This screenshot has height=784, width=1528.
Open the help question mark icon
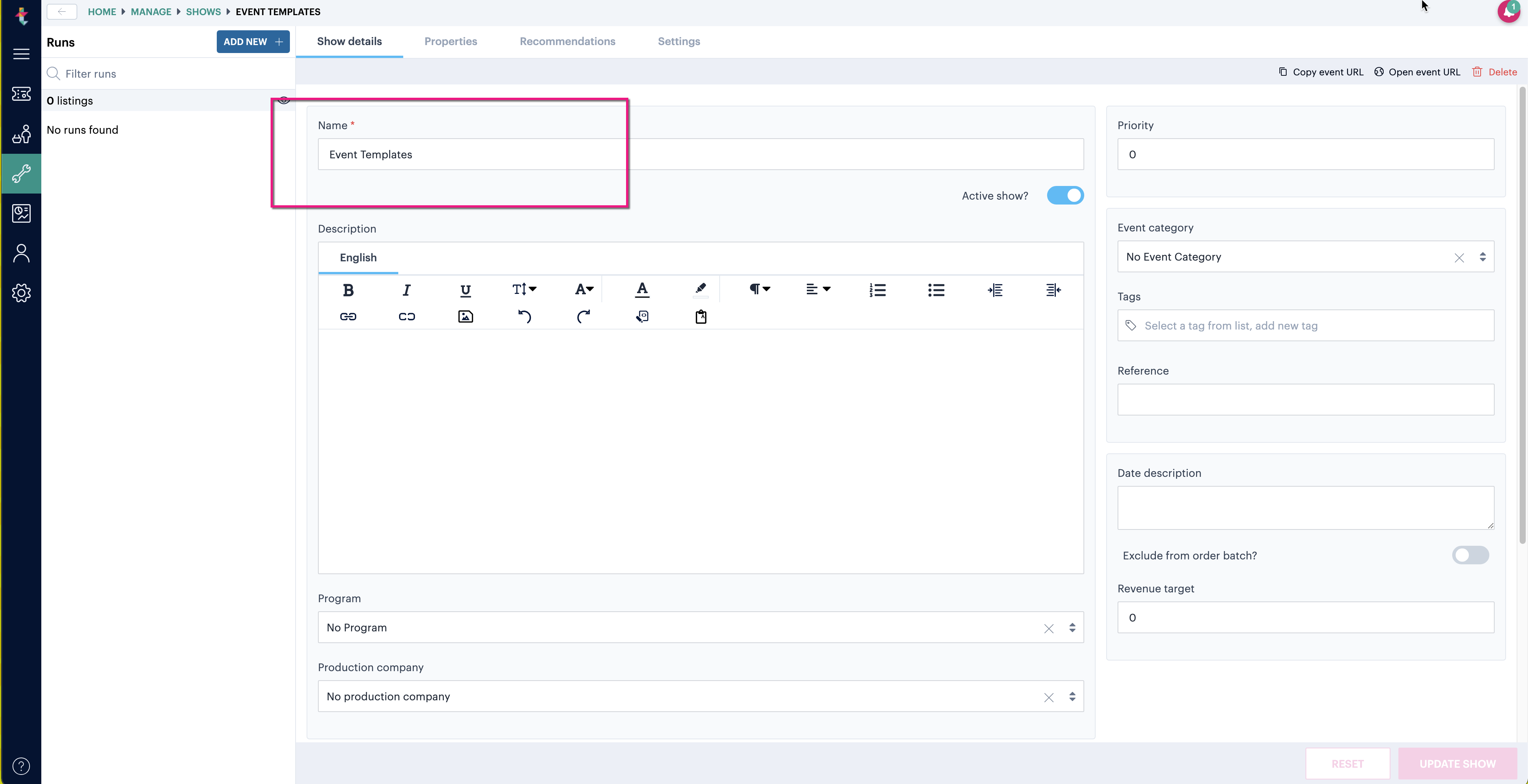pyautogui.click(x=21, y=766)
